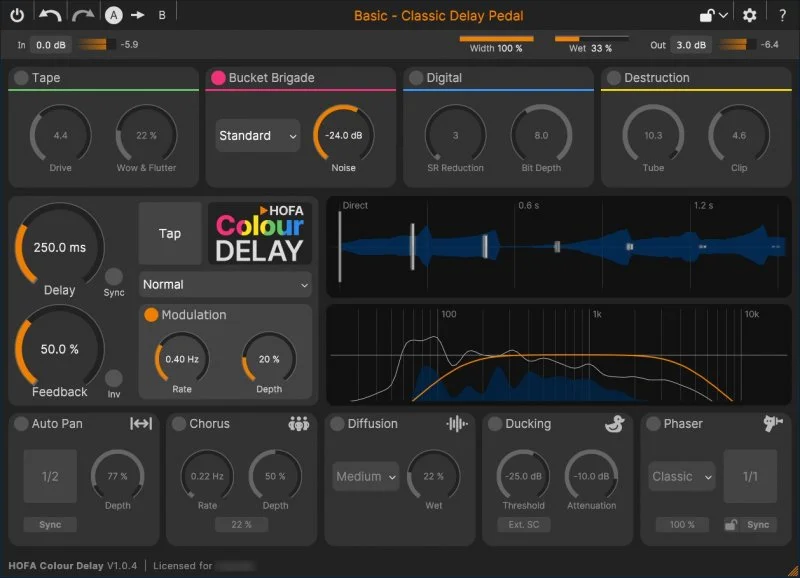
Task: Switch to preset slot B
Action: 162,15
